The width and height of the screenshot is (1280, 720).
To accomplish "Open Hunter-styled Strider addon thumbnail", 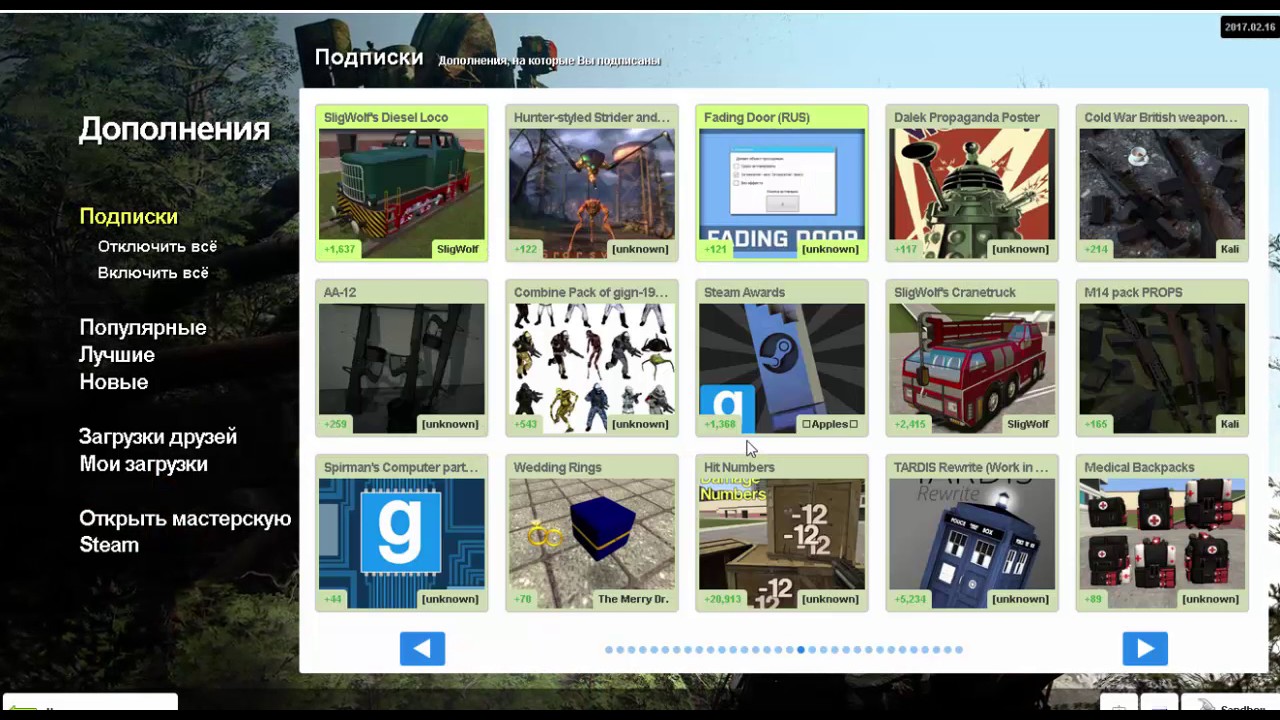I will [592, 194].
